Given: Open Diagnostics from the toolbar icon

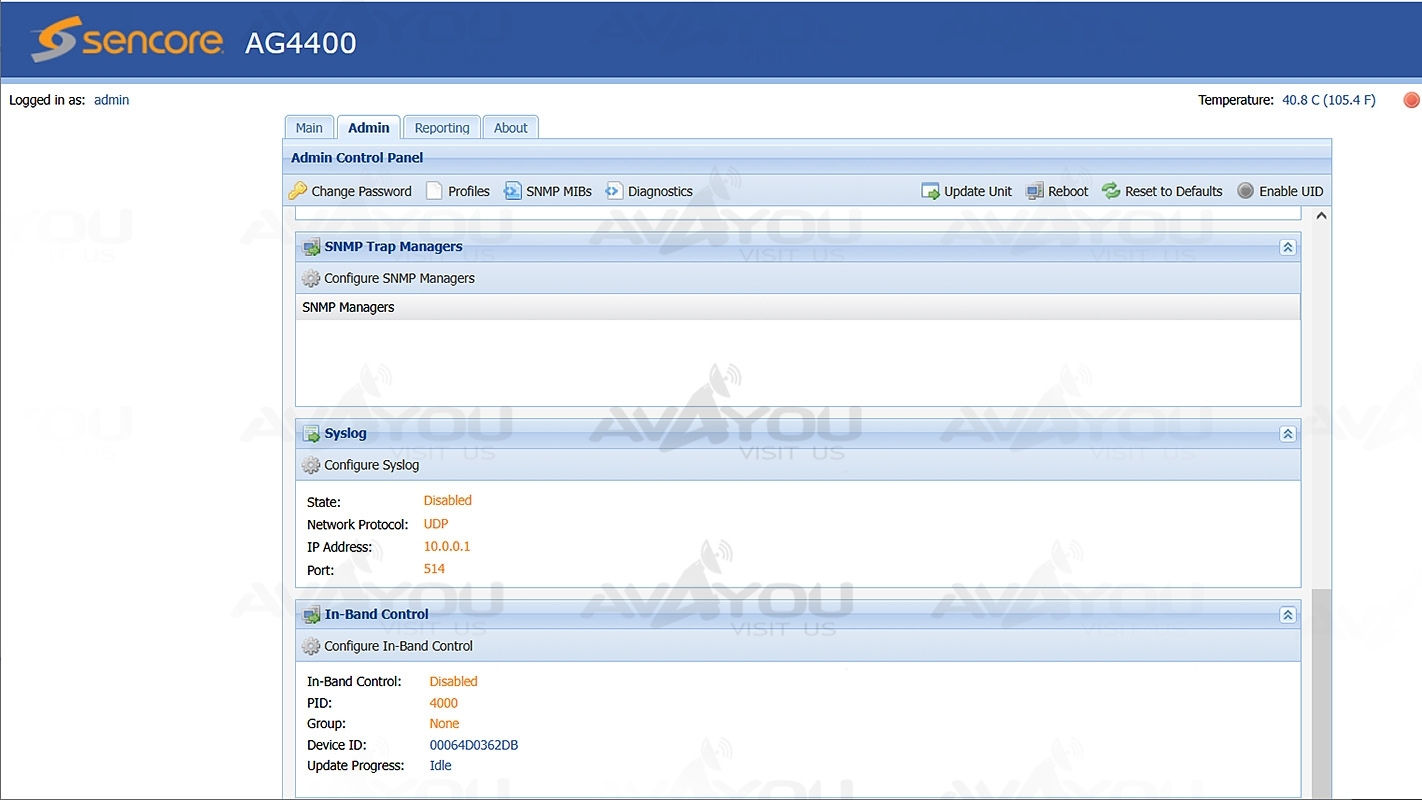Looking at the screenshot, I should pos(614,191).
